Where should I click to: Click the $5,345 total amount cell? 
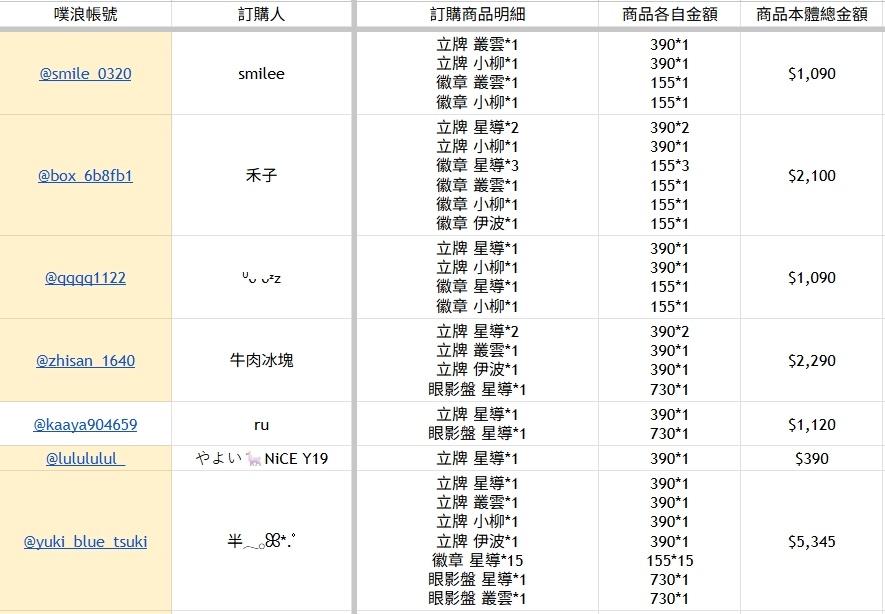click(x=812, y=542)
